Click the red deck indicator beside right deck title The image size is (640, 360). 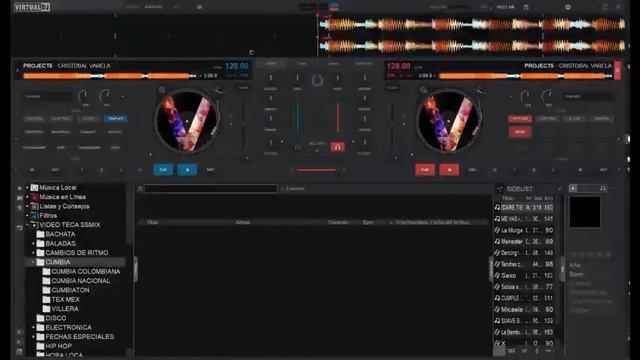(x=617, y=71)
